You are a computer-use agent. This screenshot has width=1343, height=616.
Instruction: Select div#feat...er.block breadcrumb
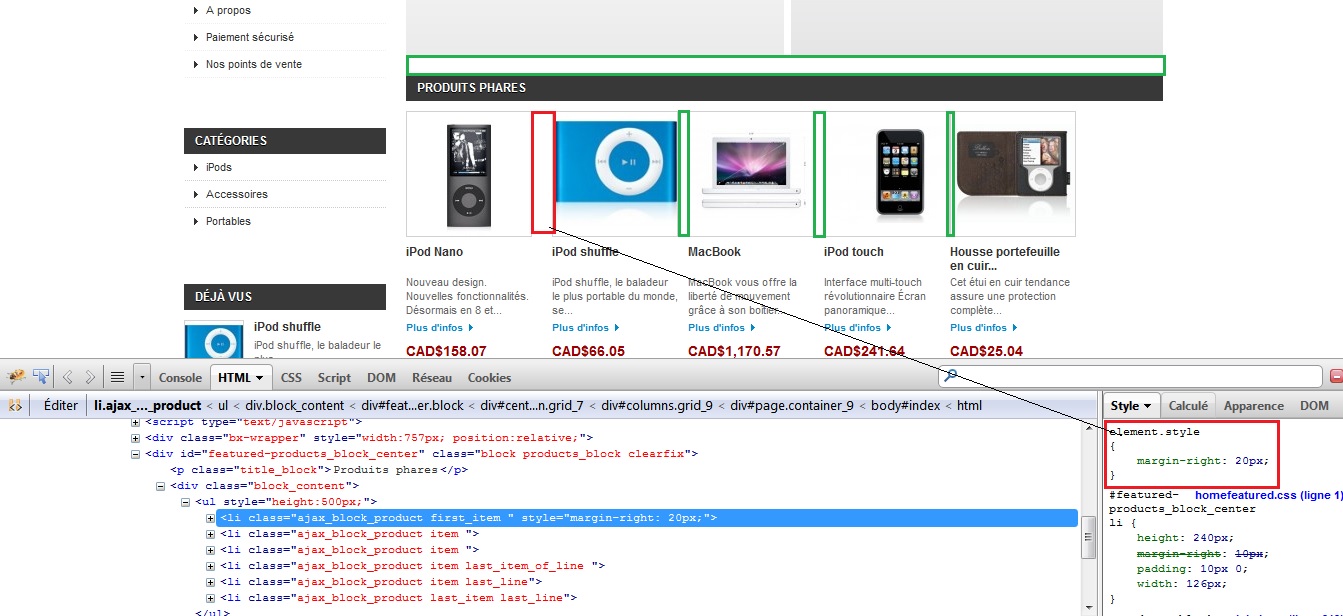(412, 405)
